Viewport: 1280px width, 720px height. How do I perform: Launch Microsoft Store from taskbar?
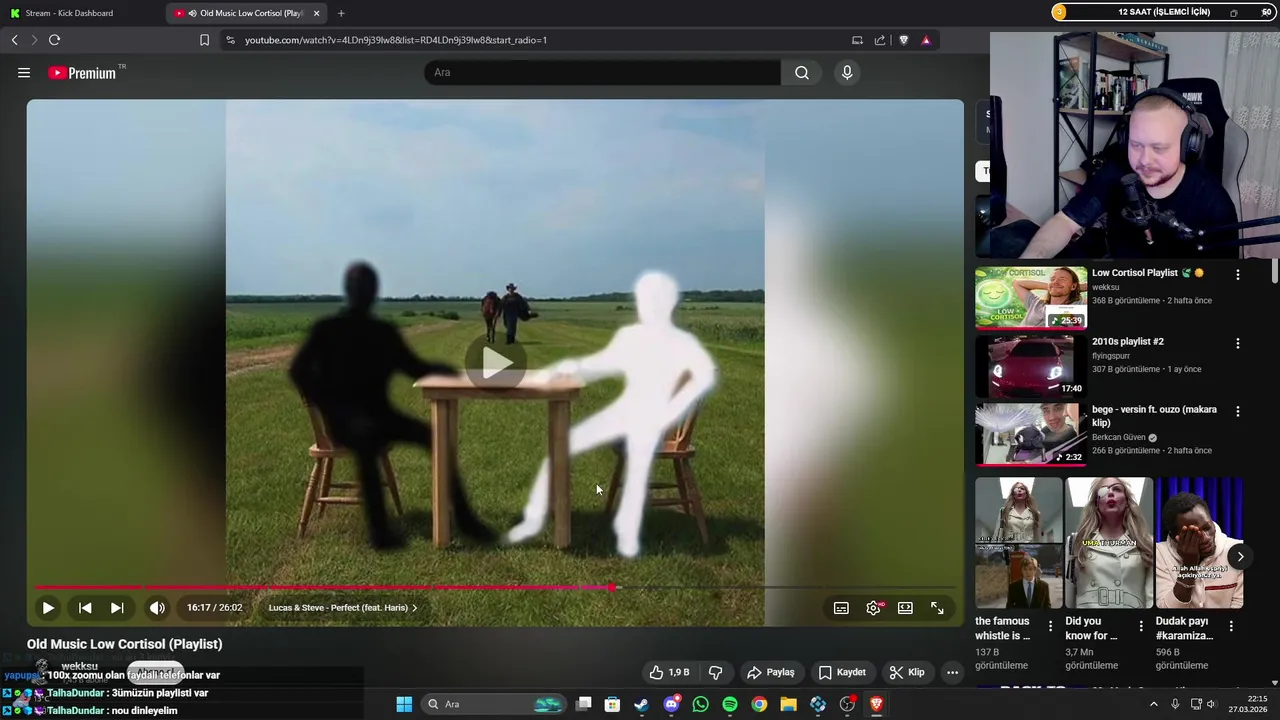coord(612,704)
